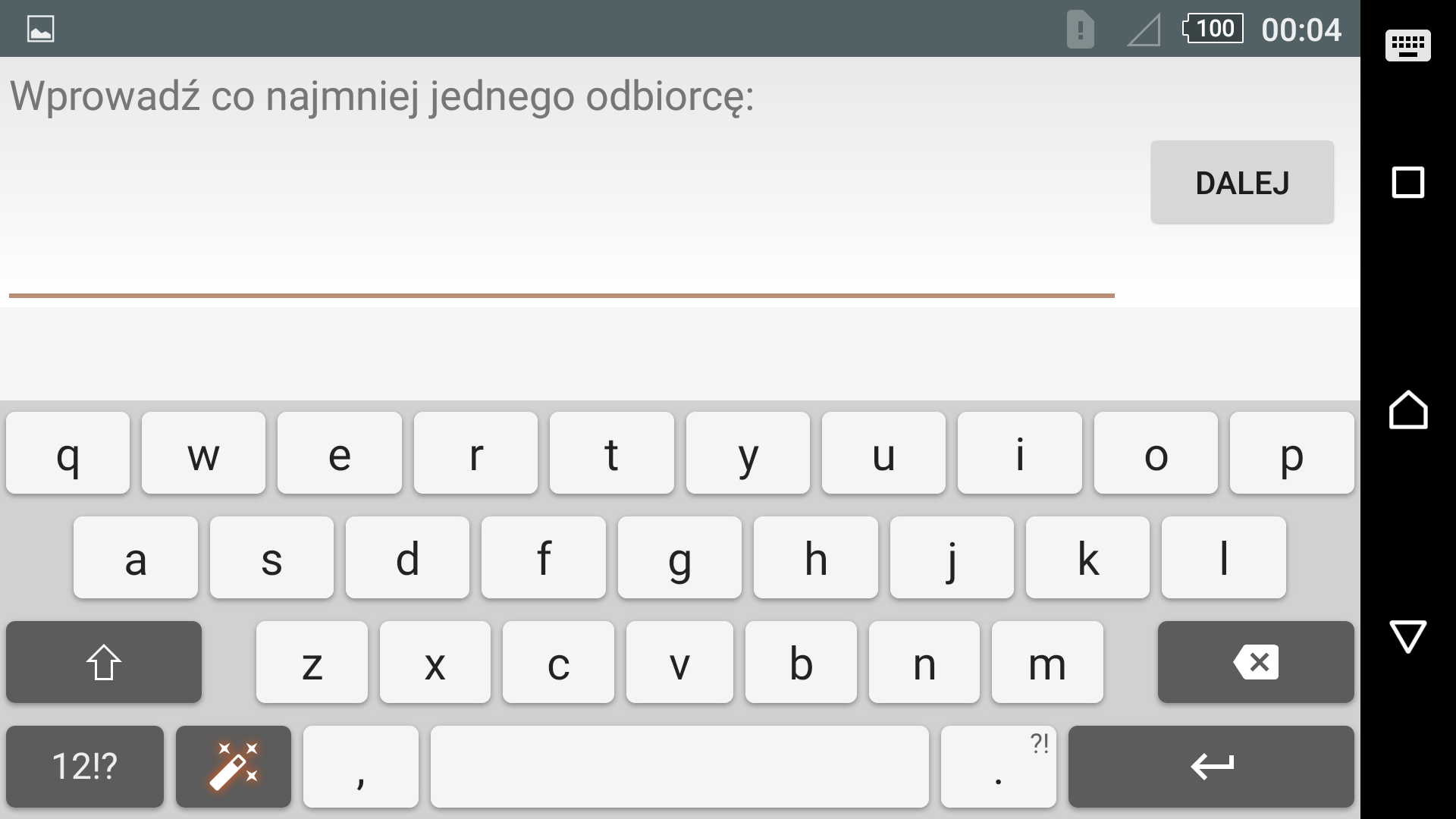The width and height of the screenshot is (1456, 819).
Task: Switch to the 12!? symbols keyboard
Action: point(85,766)
